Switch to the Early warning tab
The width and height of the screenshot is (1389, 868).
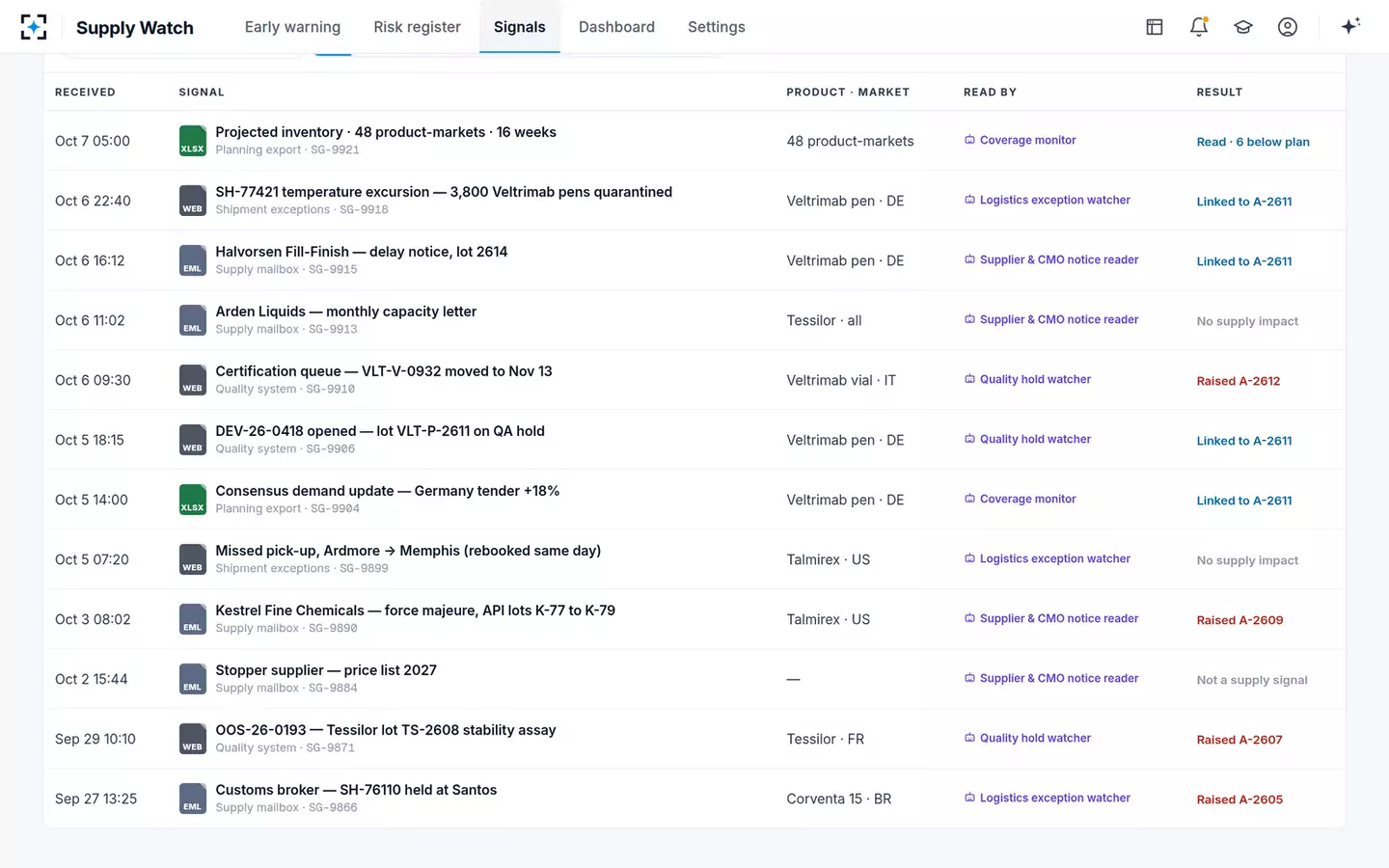tap(292, 27)
